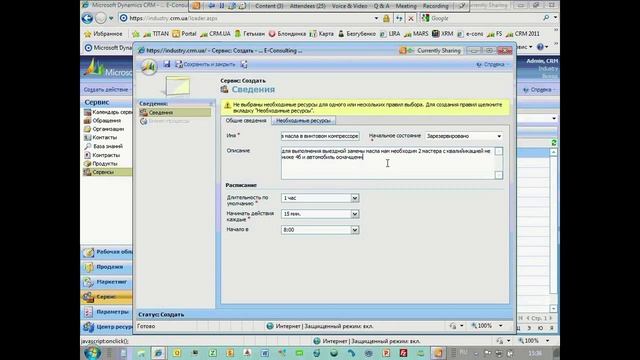Click the Refresh button beside the address bar
Viewport: 640px width, 360px height.
click(399, 18)
